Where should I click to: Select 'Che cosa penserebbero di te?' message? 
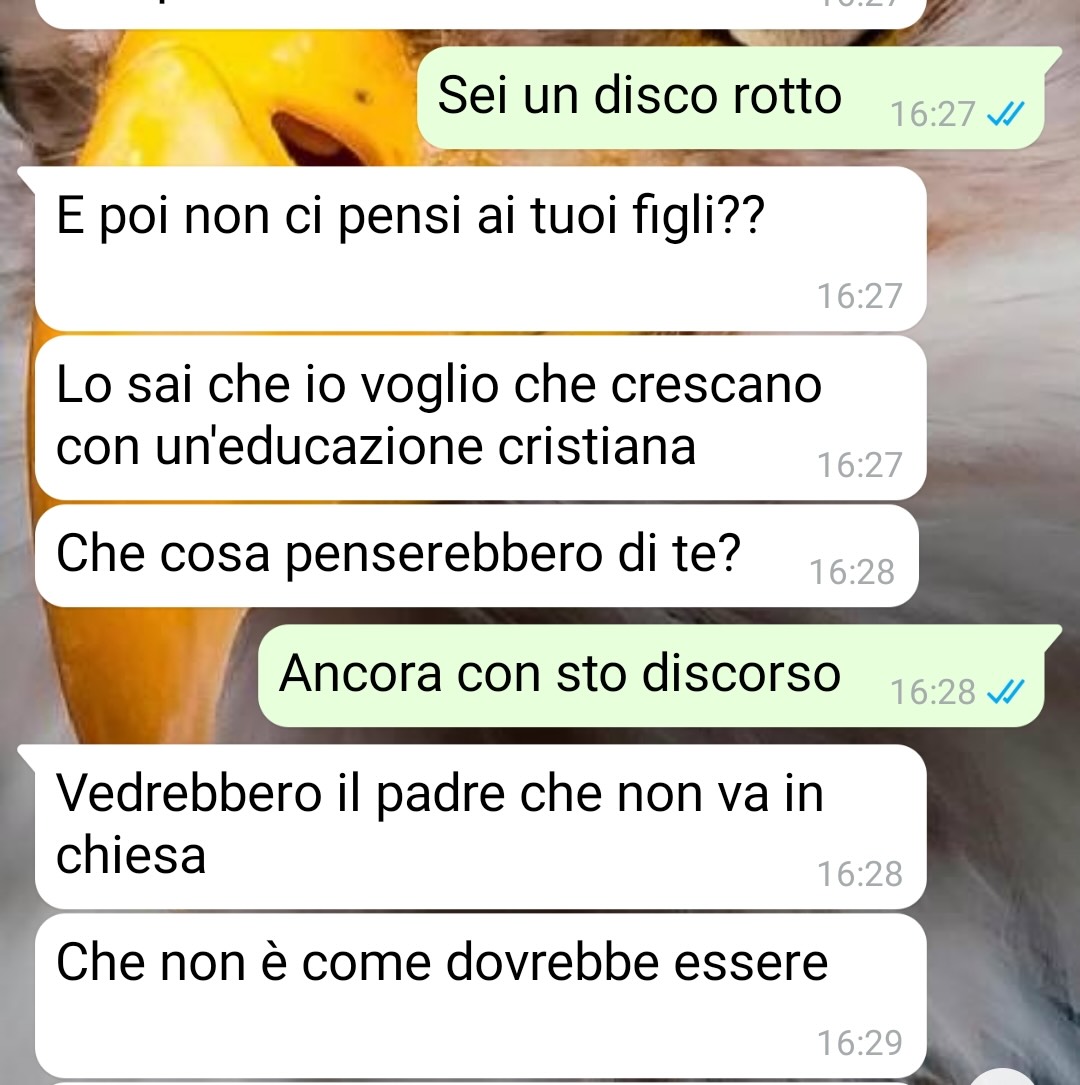point(476,556)
